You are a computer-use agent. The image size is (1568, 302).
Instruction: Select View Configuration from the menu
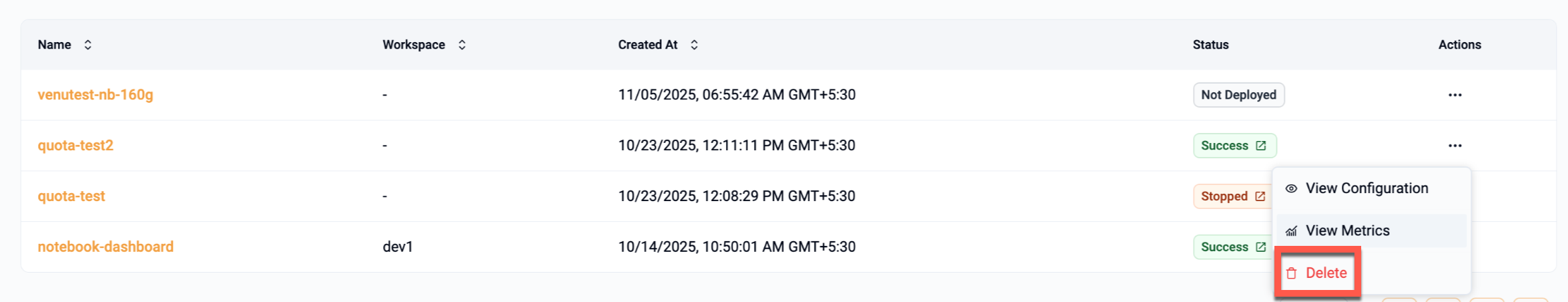click(x=1366, y=188)
